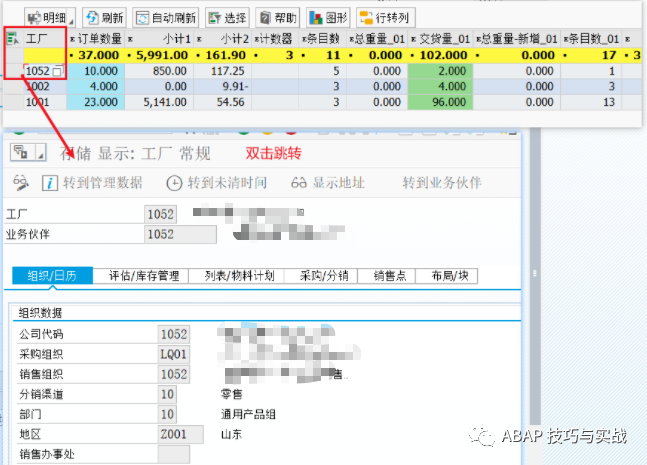647x465 pixels.
Task: Click 显示地址 button
Action: pos(328,183)
